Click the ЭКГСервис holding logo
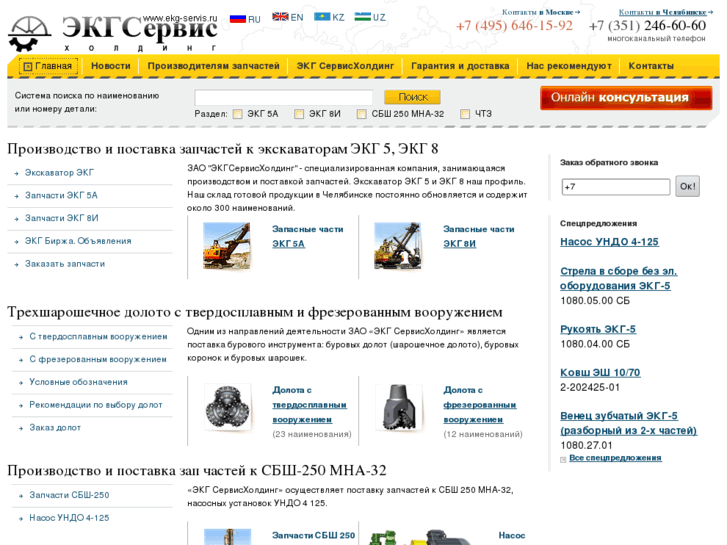 pyautogui.click(x=113, y=33)
